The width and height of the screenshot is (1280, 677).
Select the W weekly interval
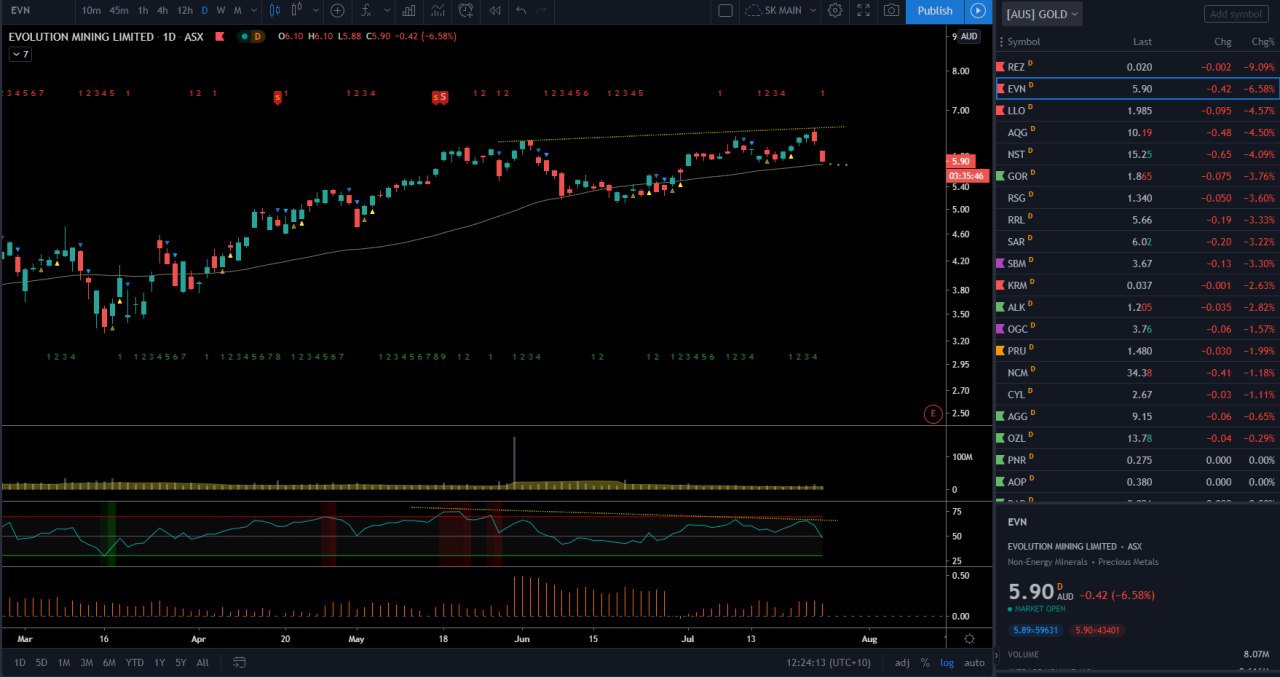[x=221, y=10]
